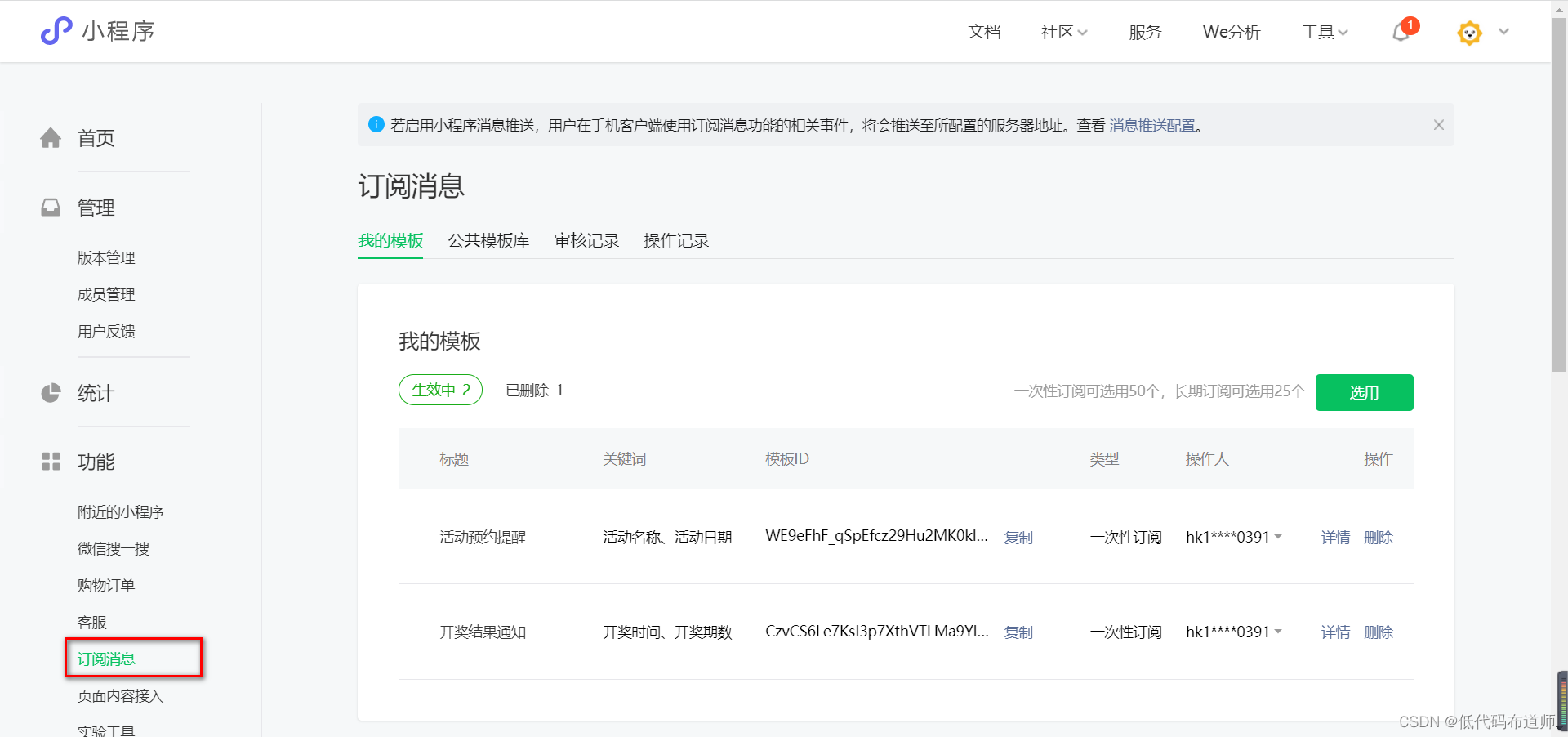
Task: Select the 生效中 2 filter
Action: coord(441,390)
